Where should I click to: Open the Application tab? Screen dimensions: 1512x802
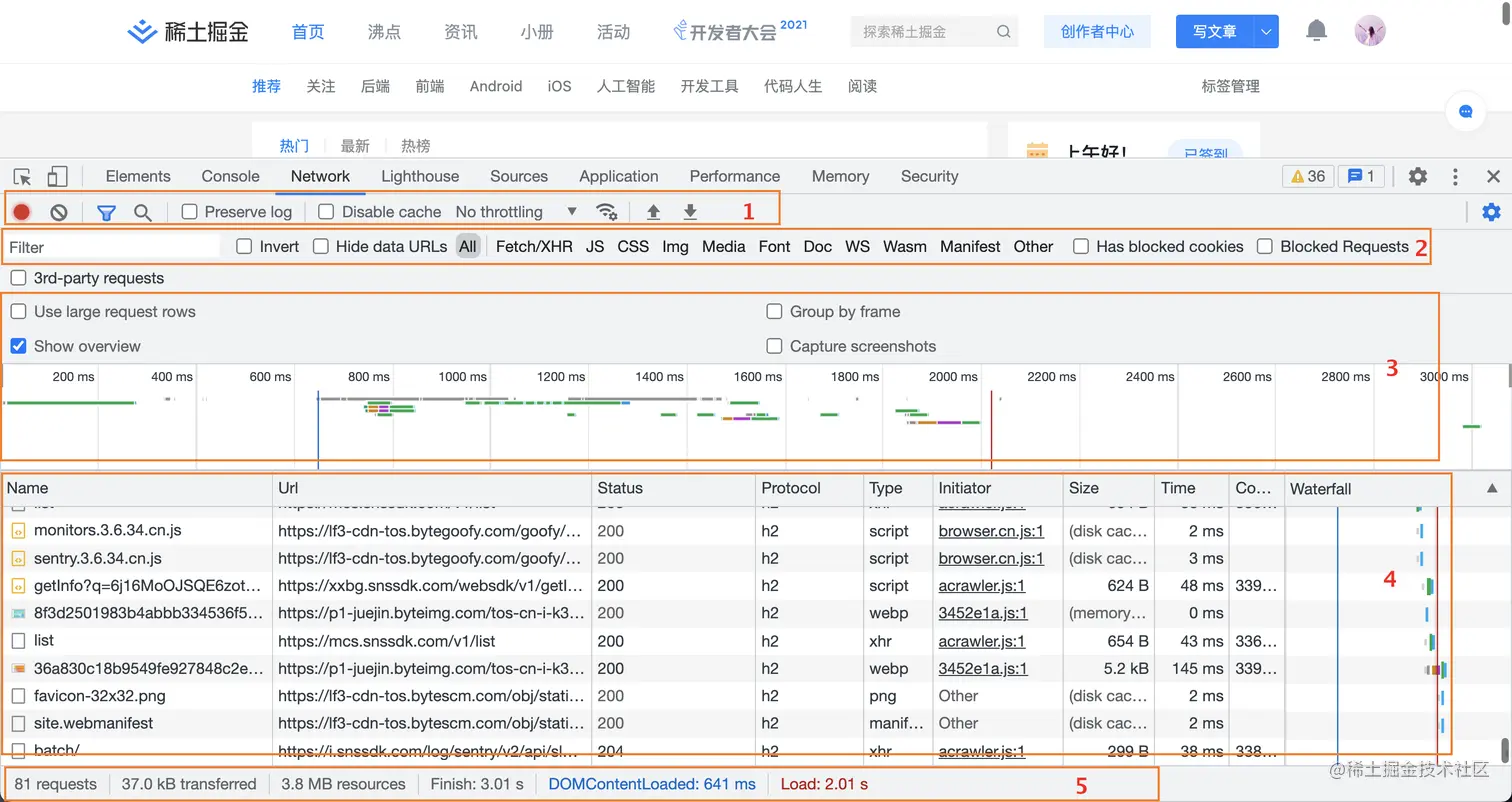click(x=619, y=176)
